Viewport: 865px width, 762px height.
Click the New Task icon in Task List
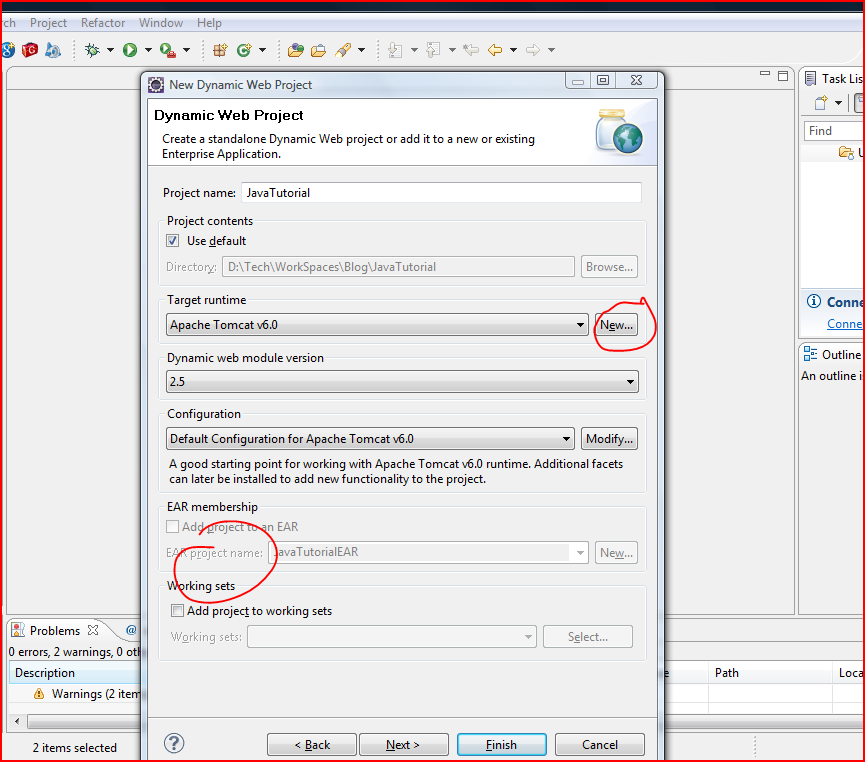[x=821, y=103]
